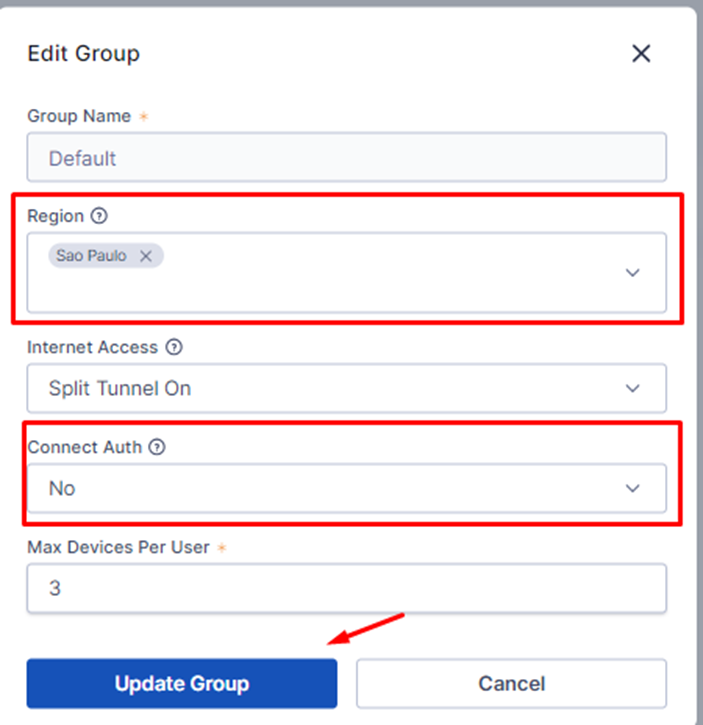Select the Split Tunnel On value
703x725 pixels.
120,388
